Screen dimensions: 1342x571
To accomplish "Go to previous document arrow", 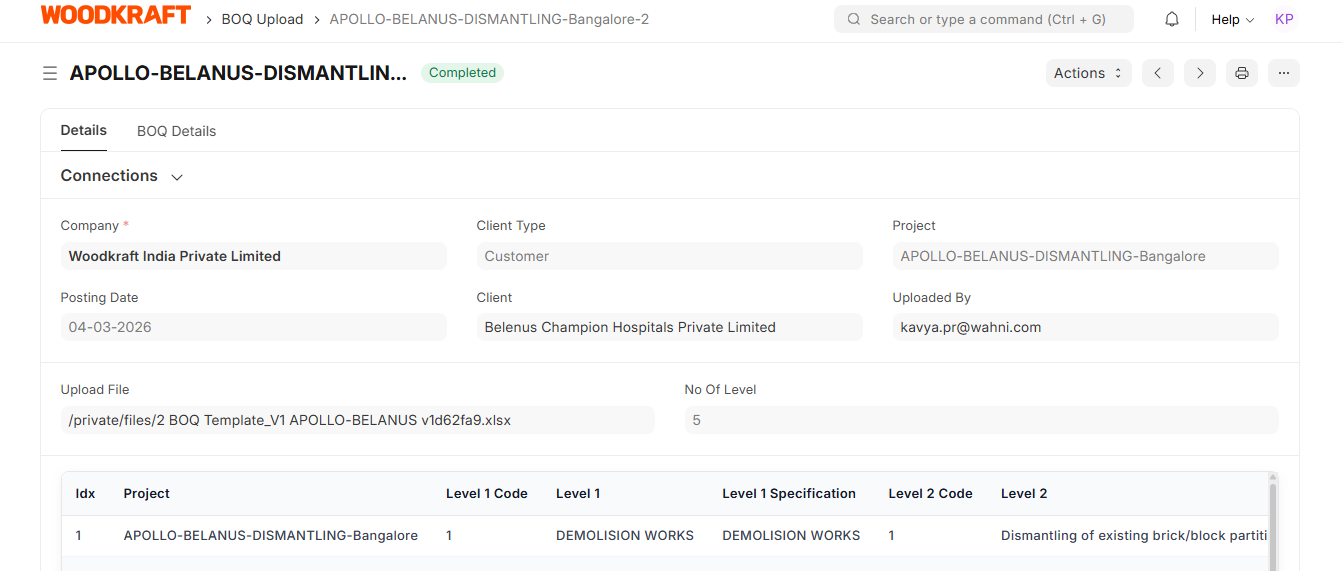I will (1158, 73).
